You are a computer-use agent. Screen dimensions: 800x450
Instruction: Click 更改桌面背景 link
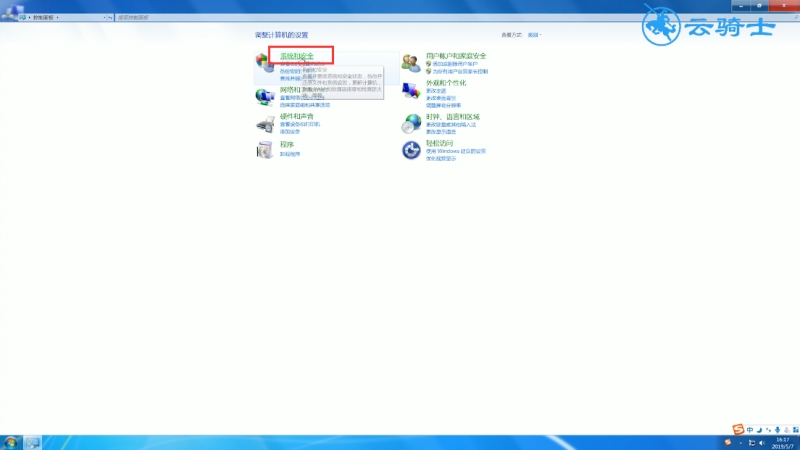(x=441, y=98)
